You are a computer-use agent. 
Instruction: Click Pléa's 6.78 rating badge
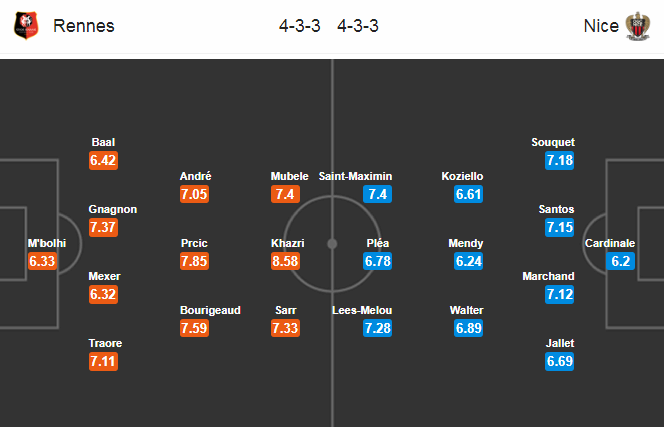pos(377,261)
